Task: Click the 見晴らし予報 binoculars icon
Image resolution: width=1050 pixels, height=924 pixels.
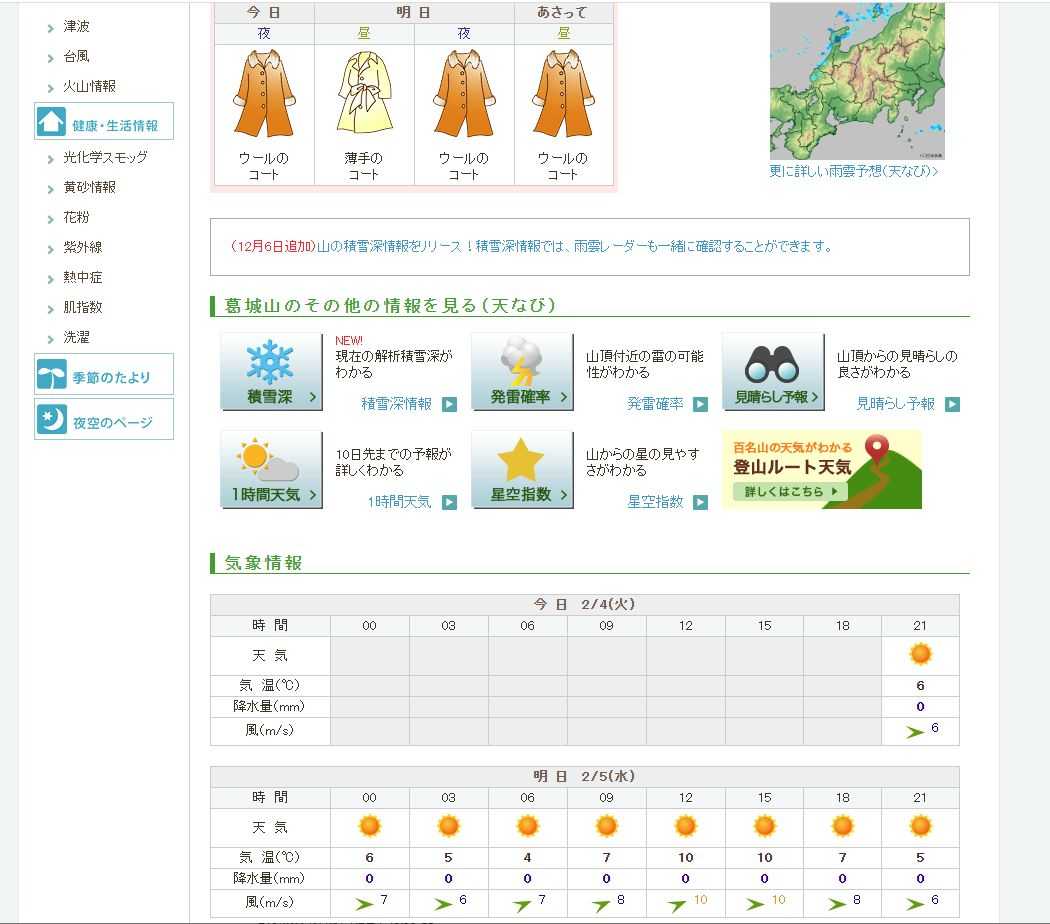Action: [773, 371]
